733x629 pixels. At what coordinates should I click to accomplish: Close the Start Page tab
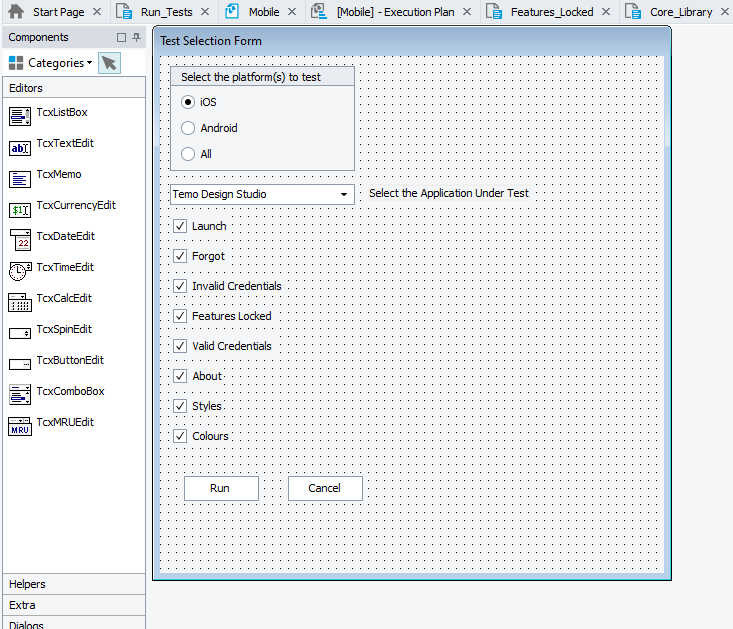tap(97, 12)
